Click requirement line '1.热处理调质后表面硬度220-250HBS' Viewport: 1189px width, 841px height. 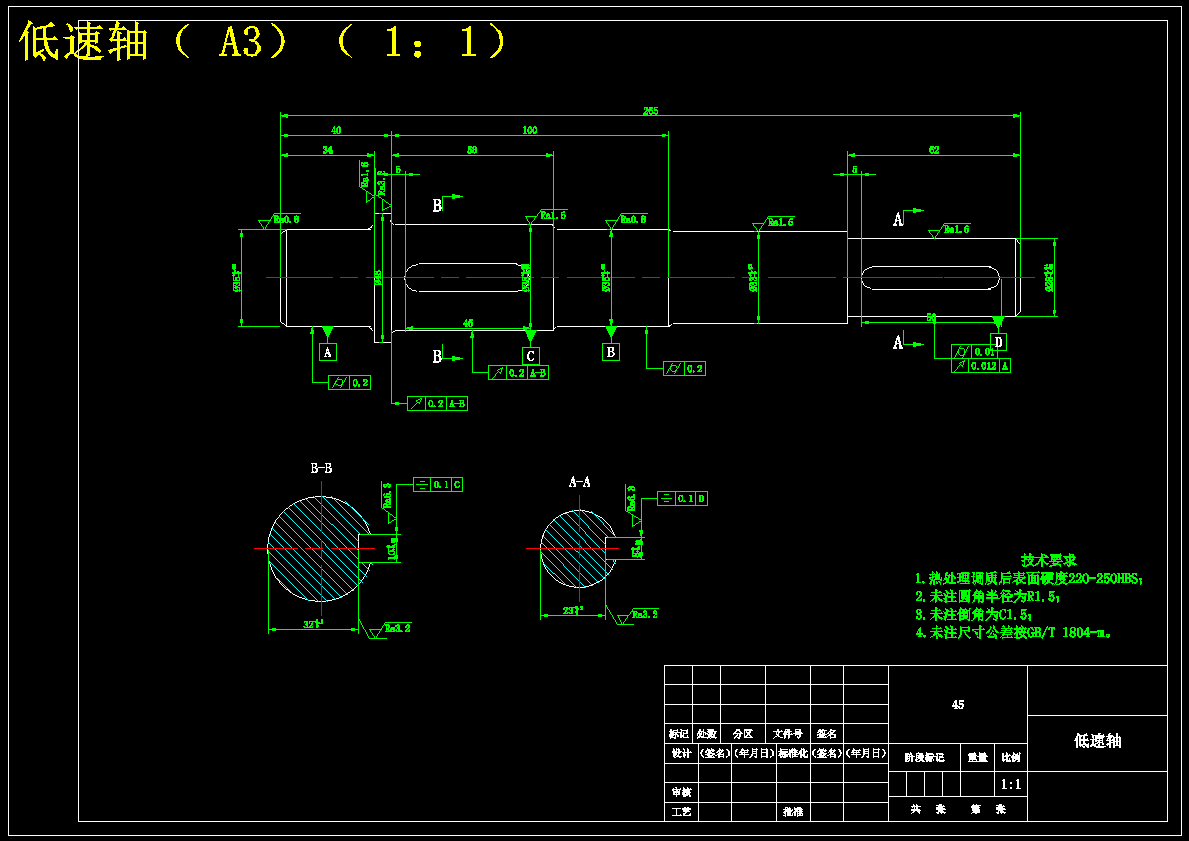point(1029,579)
